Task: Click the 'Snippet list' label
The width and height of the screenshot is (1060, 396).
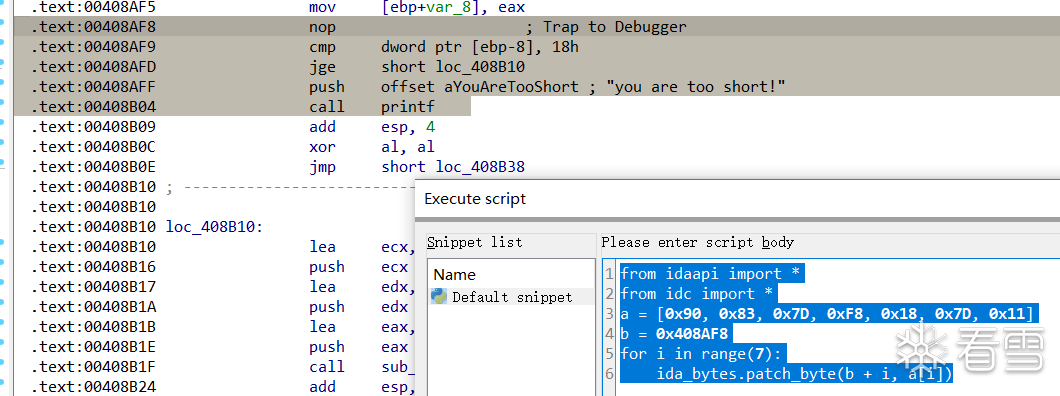Action: [x=475, y=242]
